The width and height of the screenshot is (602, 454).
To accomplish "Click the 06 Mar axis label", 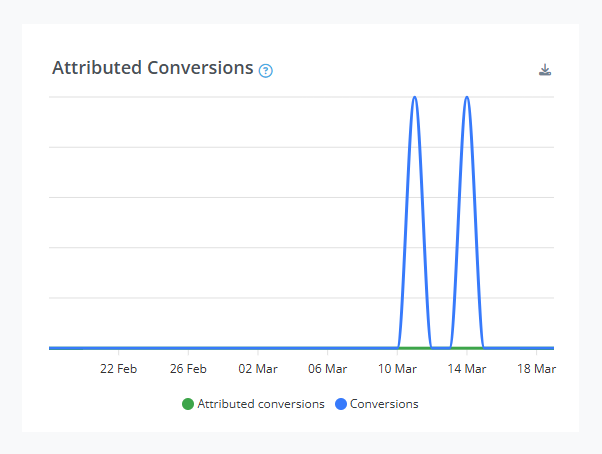I will point(327,369).
